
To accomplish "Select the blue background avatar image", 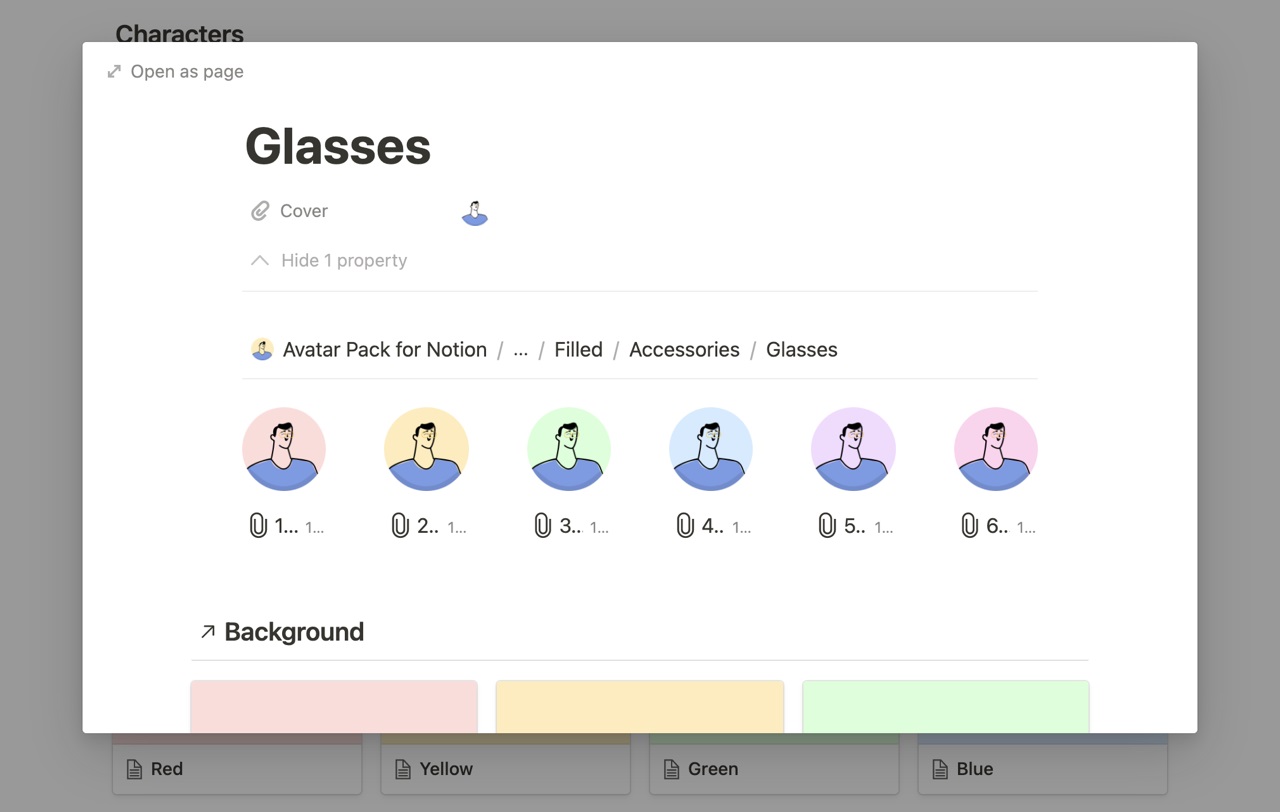I will click(711, 449).
